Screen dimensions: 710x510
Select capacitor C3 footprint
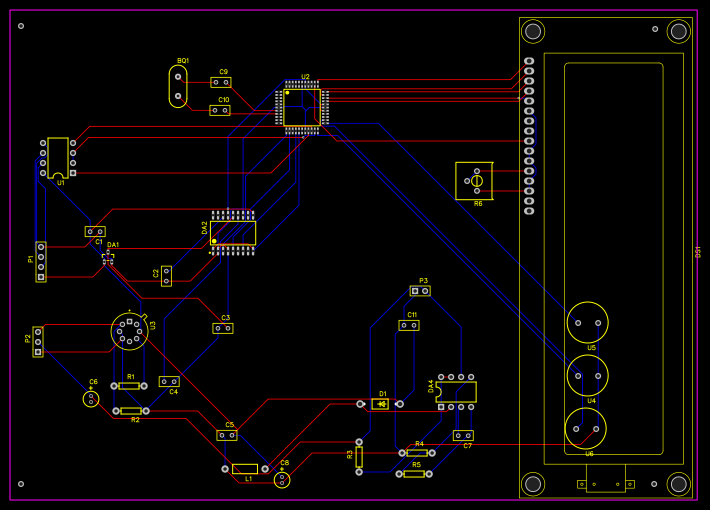[223, 328]
